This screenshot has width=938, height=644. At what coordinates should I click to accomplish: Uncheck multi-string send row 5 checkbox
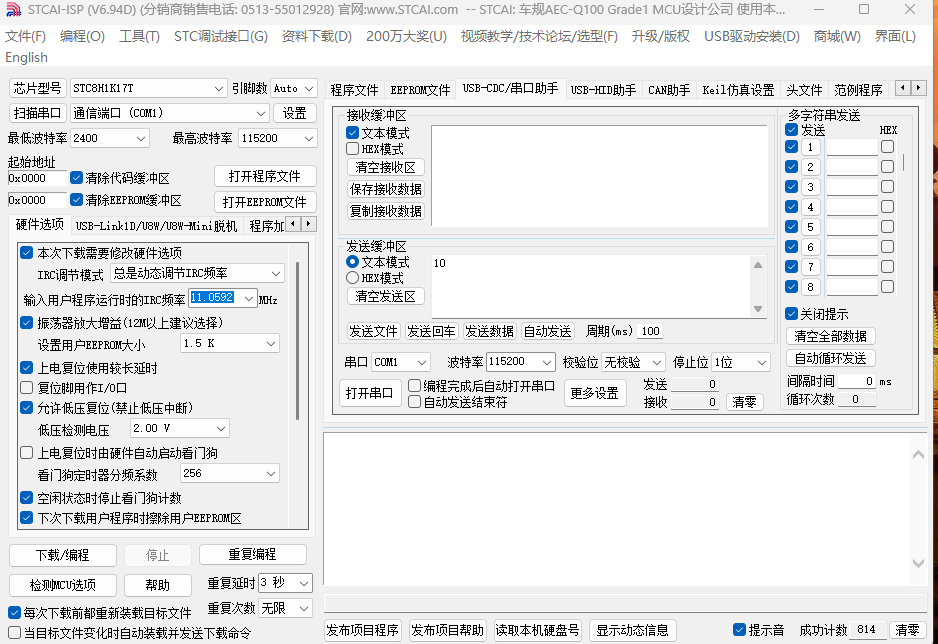(791, 227)
